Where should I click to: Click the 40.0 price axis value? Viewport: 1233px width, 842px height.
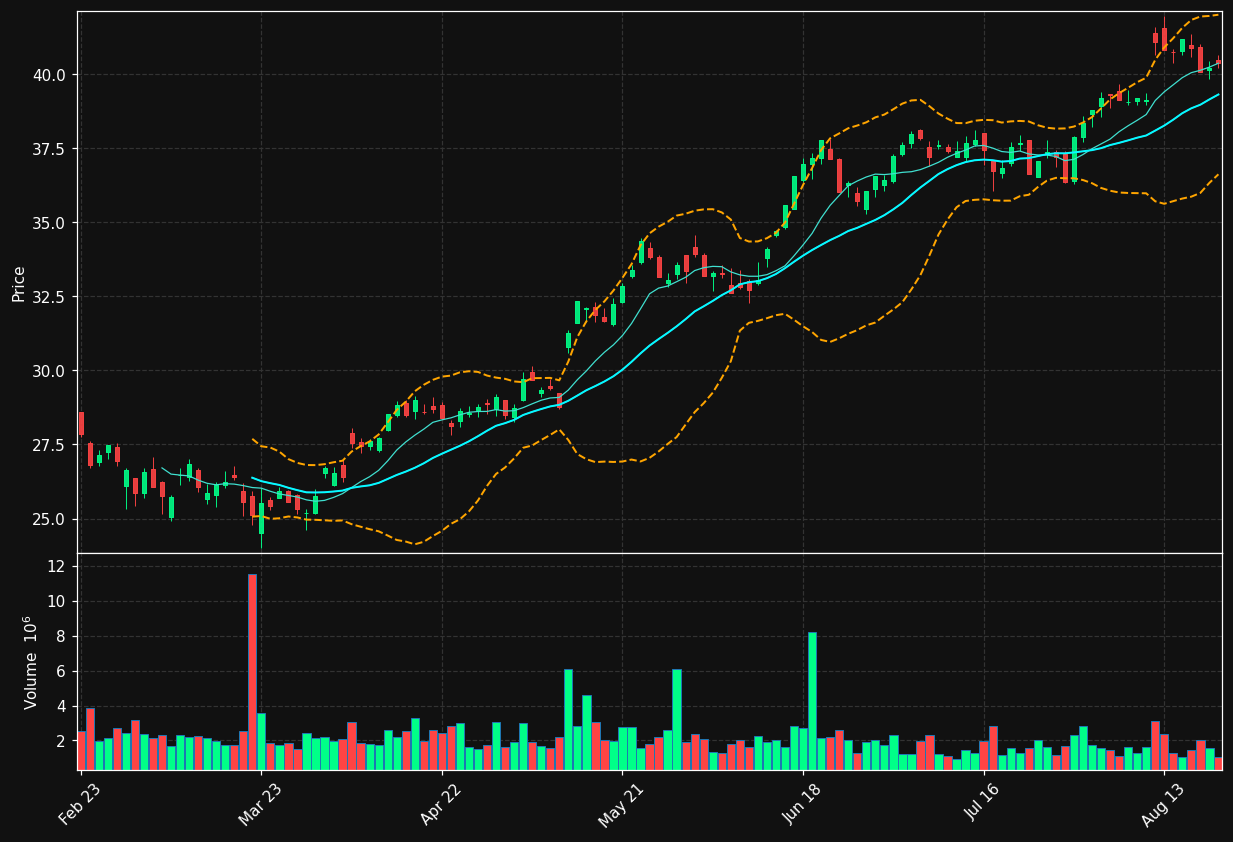pos(49,75)
